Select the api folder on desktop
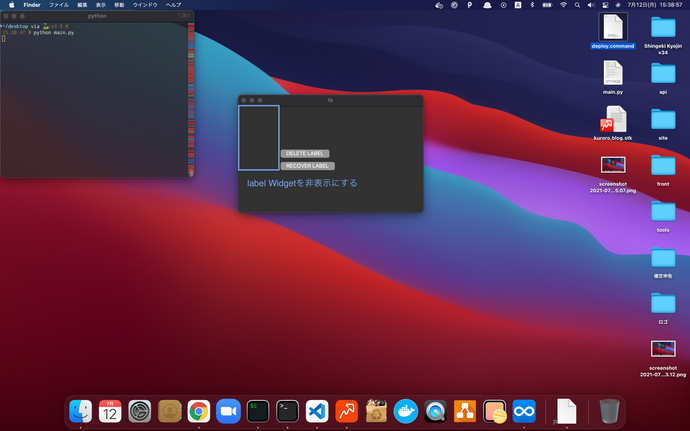This screenshot has width=690, height=431. 663,77
